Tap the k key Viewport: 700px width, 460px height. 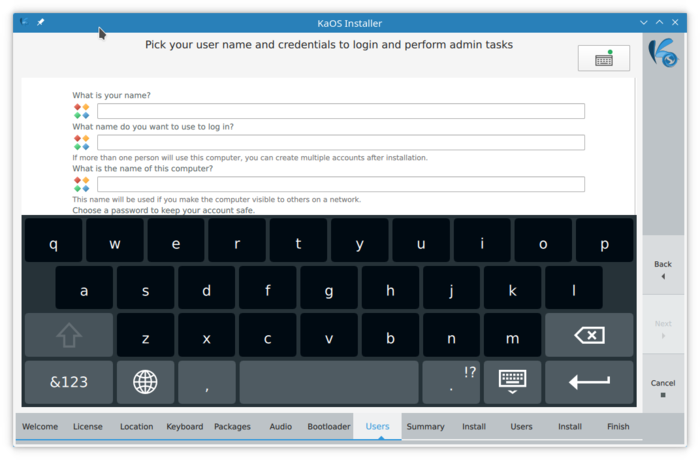(512, 288)
